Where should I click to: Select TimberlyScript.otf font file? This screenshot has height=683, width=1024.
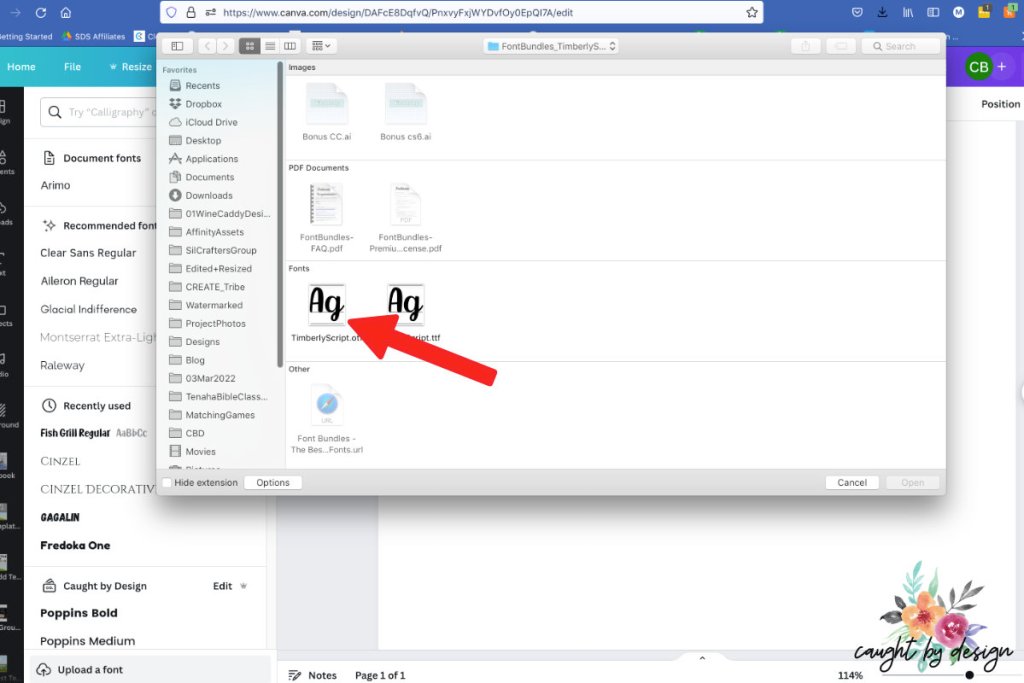[x=327, y=313]
